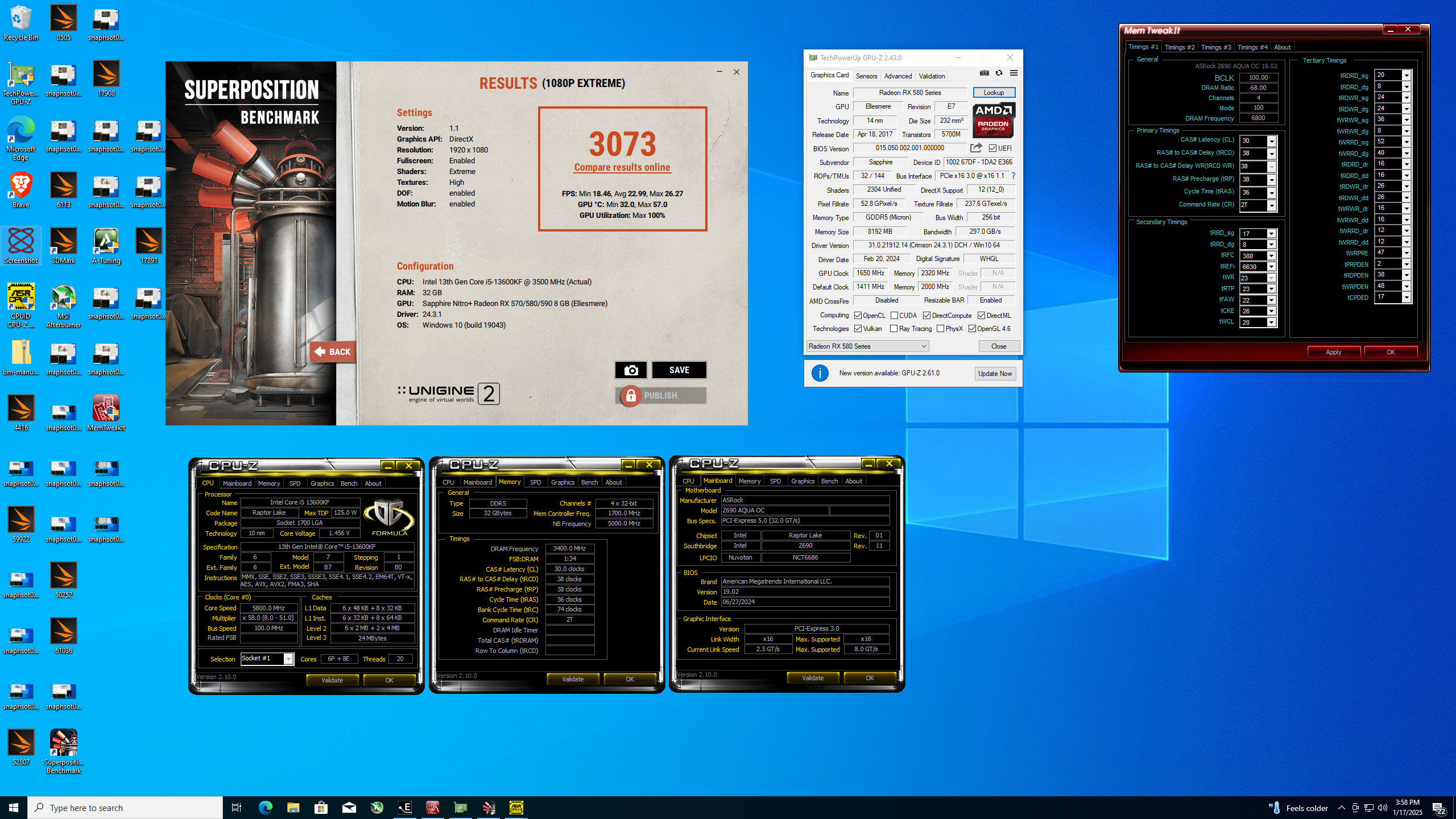Viewport: 1456px width, 819px height.
Task: Open Microsoft Store from the taskbar
Action: click(x=321, y=808)
